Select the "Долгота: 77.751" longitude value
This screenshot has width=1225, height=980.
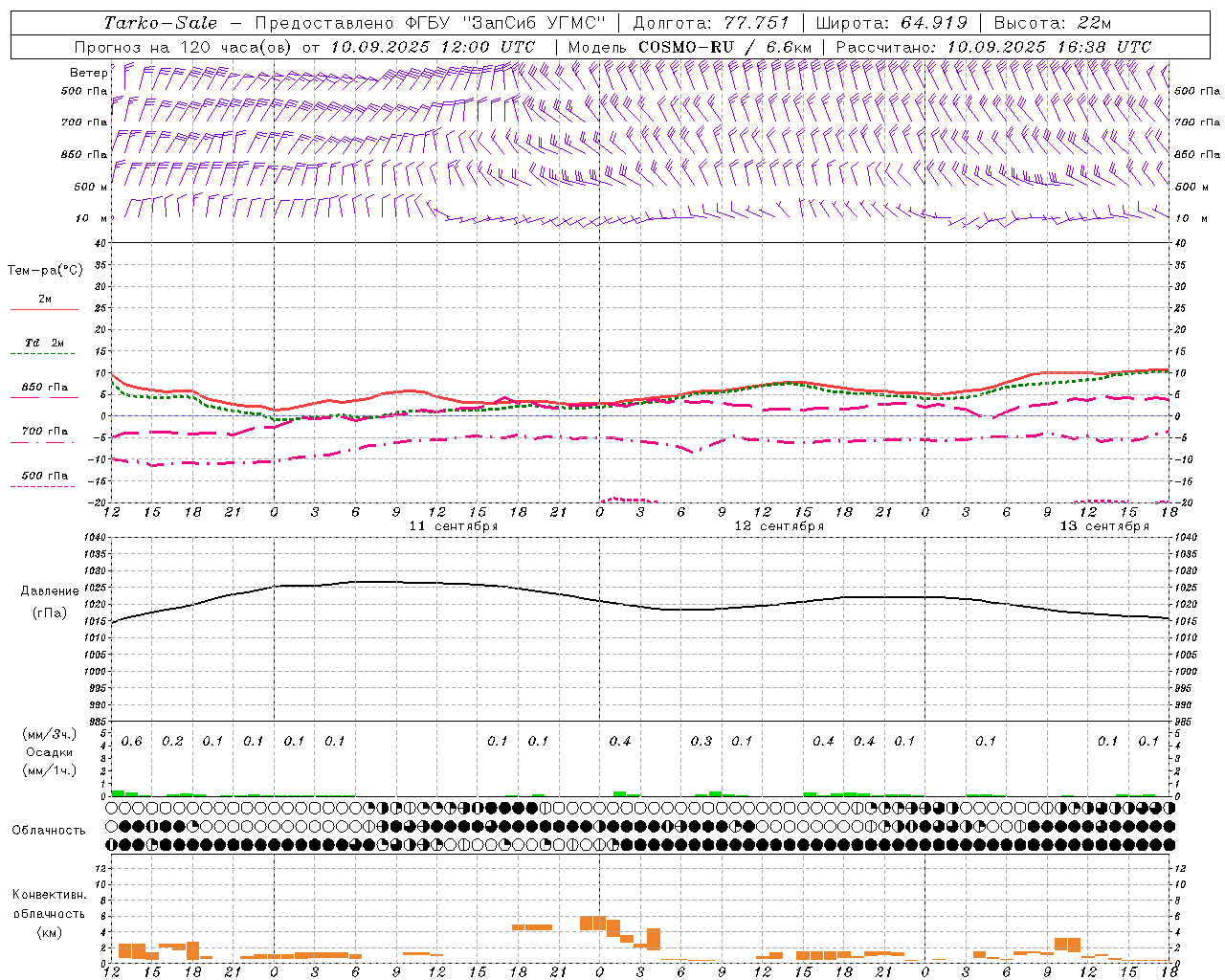point(711,23)
